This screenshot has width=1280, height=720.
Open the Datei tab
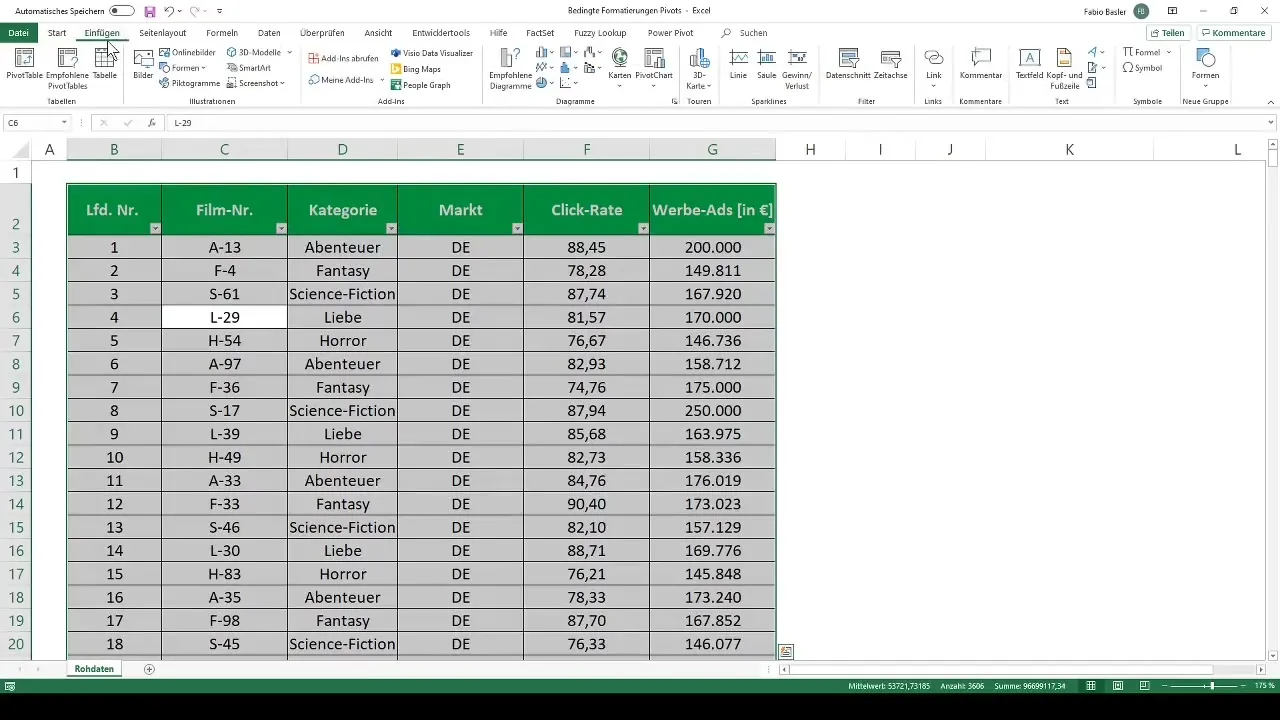18,33
